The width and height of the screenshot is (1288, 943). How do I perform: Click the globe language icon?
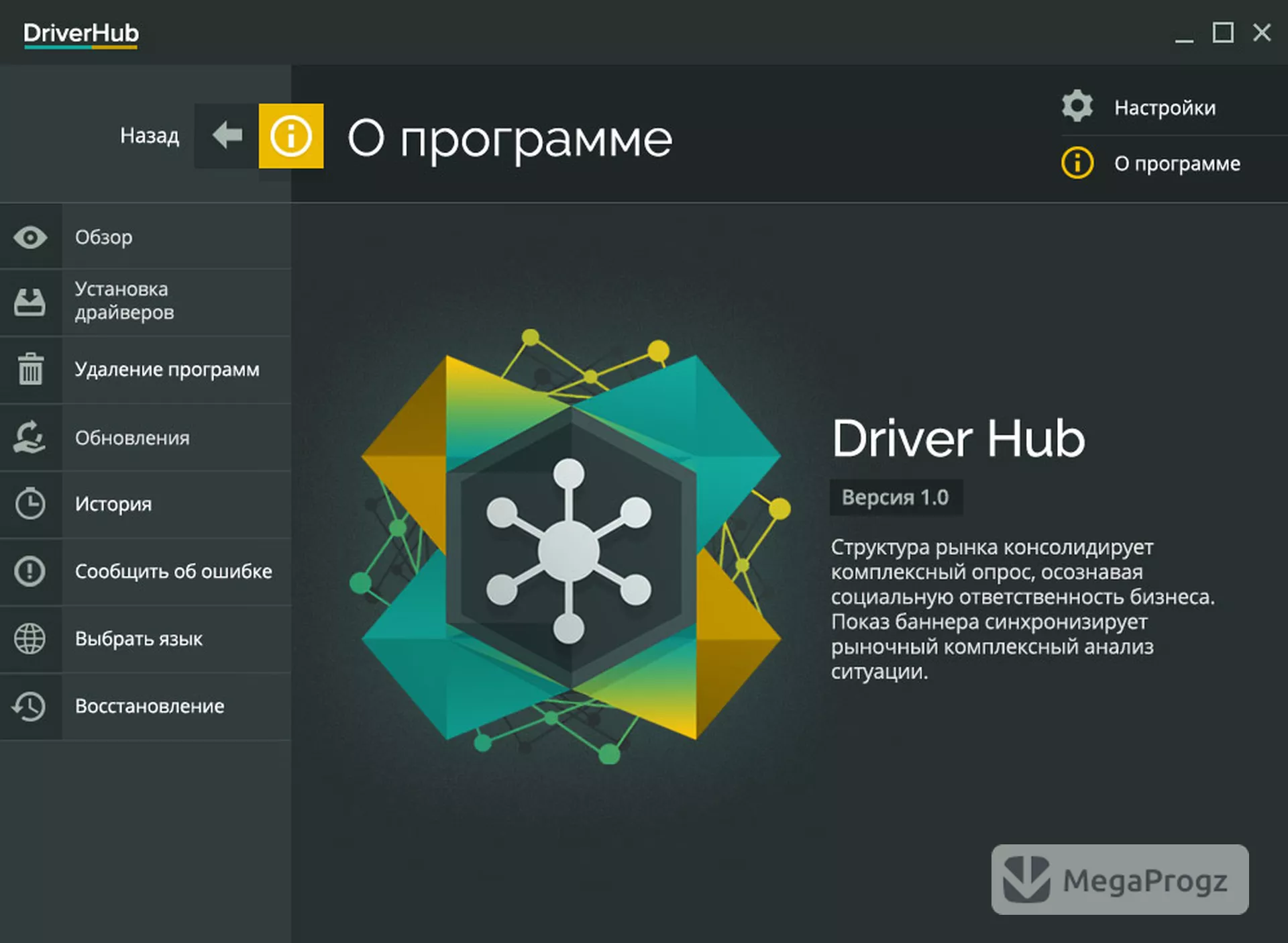click(30, 638)
